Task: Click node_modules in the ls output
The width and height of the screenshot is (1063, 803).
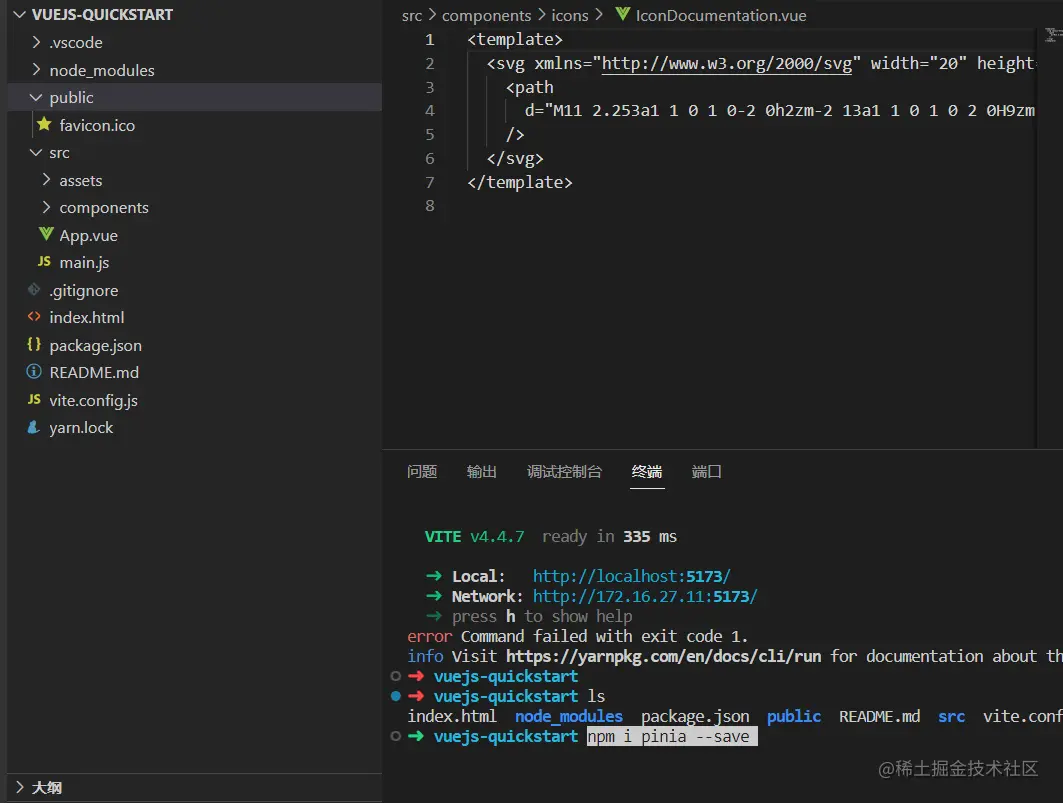Action: click(x=569, y=716)
